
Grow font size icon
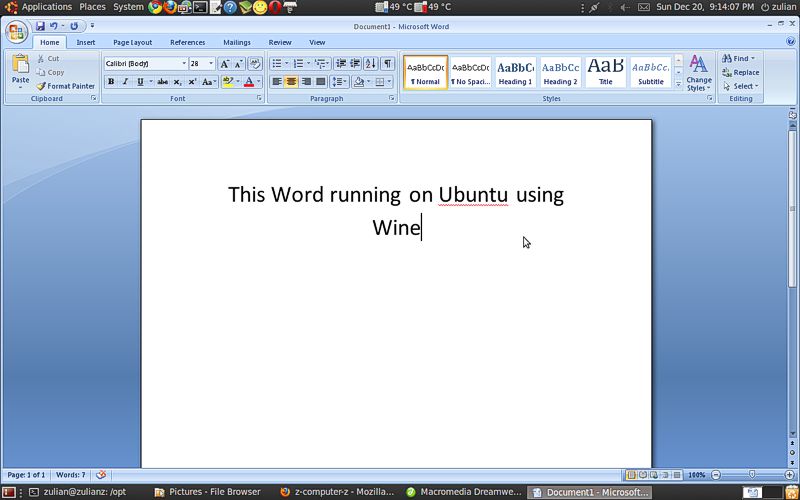pyautogui.click(x=224, y=64)
